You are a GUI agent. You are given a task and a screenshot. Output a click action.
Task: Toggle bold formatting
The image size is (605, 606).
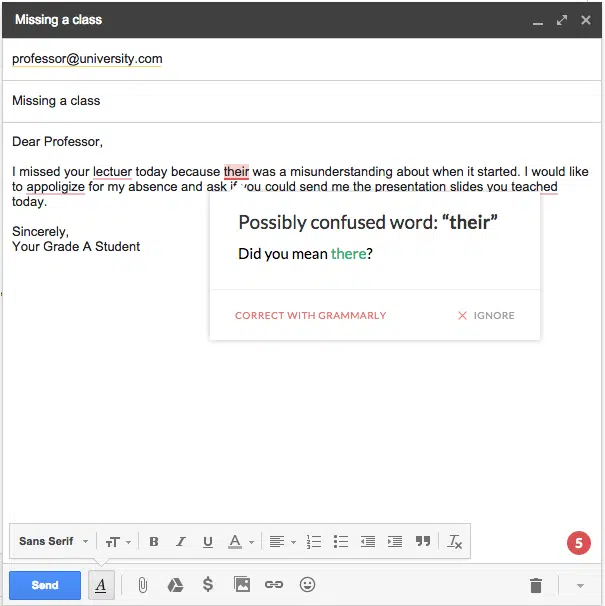(x=154, y=542)
